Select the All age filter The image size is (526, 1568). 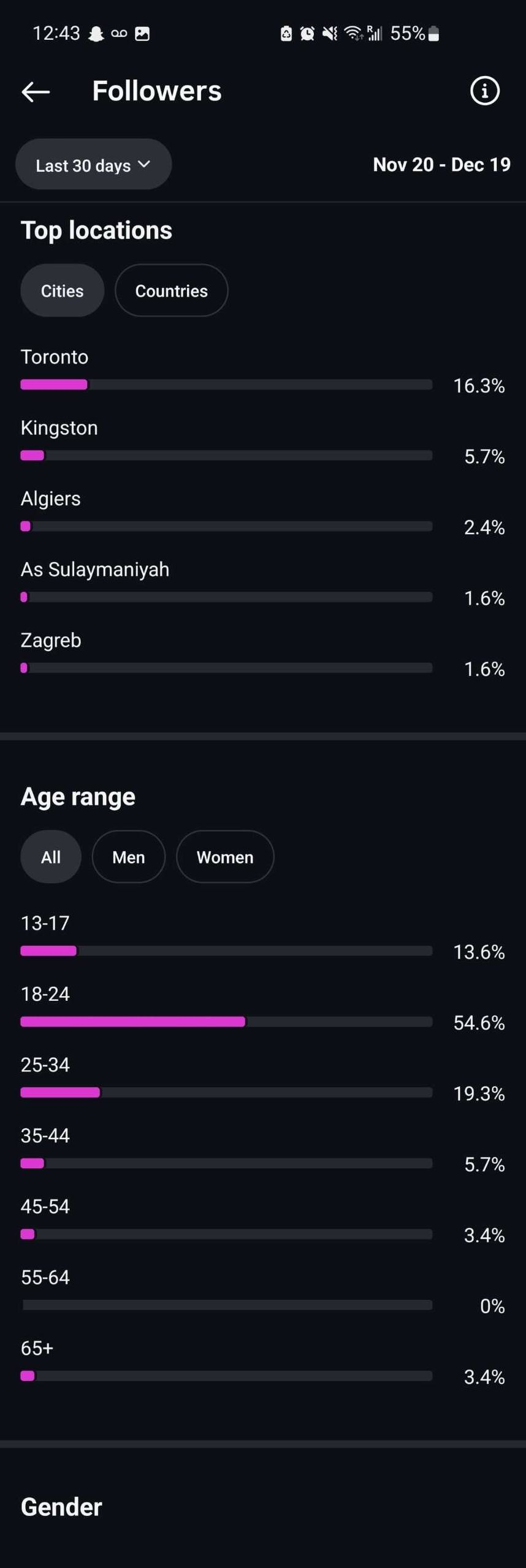(51, 856)
